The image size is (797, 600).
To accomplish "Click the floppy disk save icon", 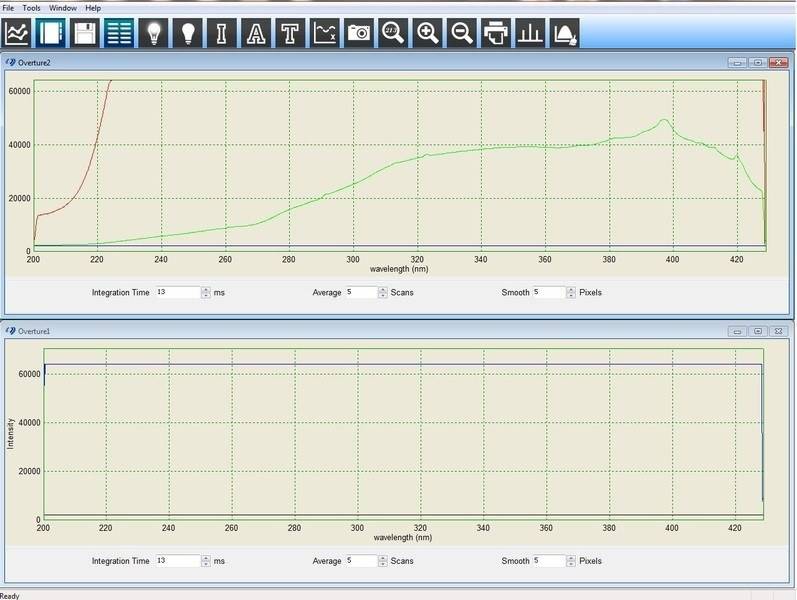I will 85,32.
